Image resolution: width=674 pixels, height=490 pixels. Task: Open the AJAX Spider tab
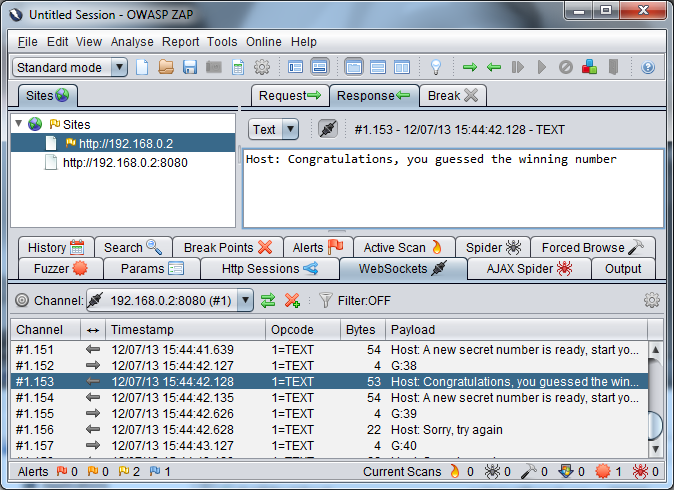[x=529, y=269]
